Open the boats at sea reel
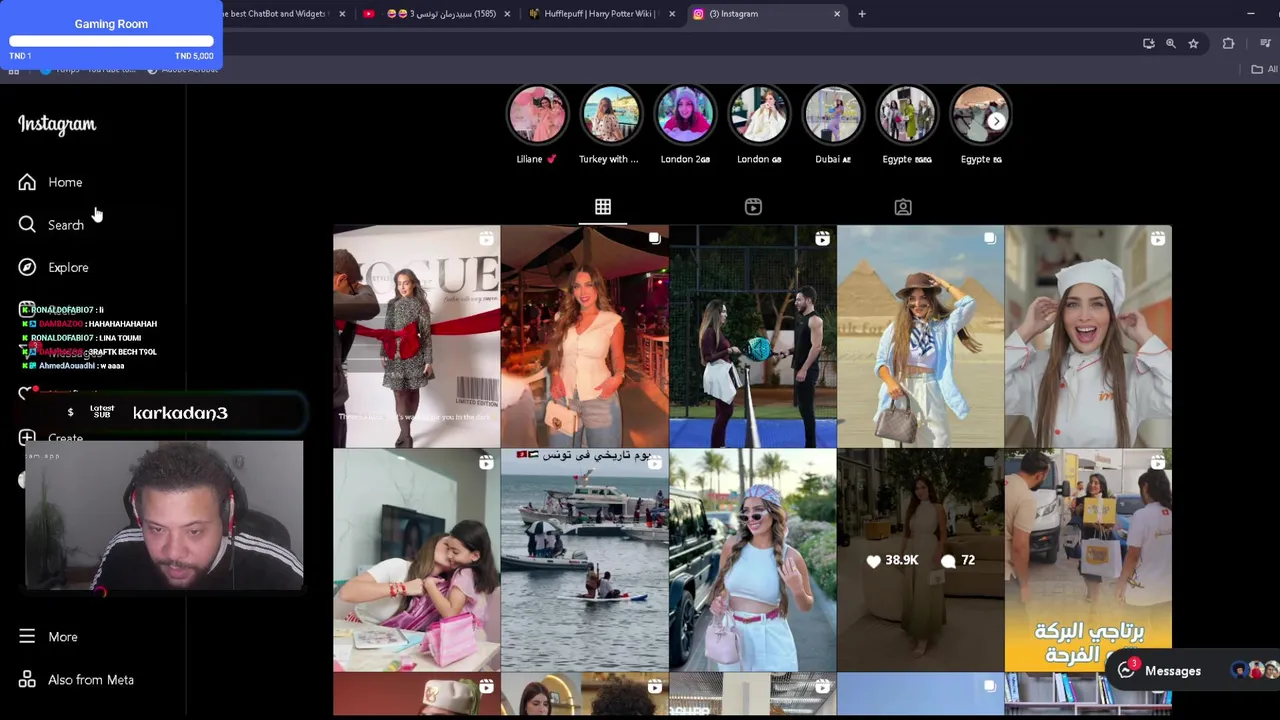 tap(584, 560)
